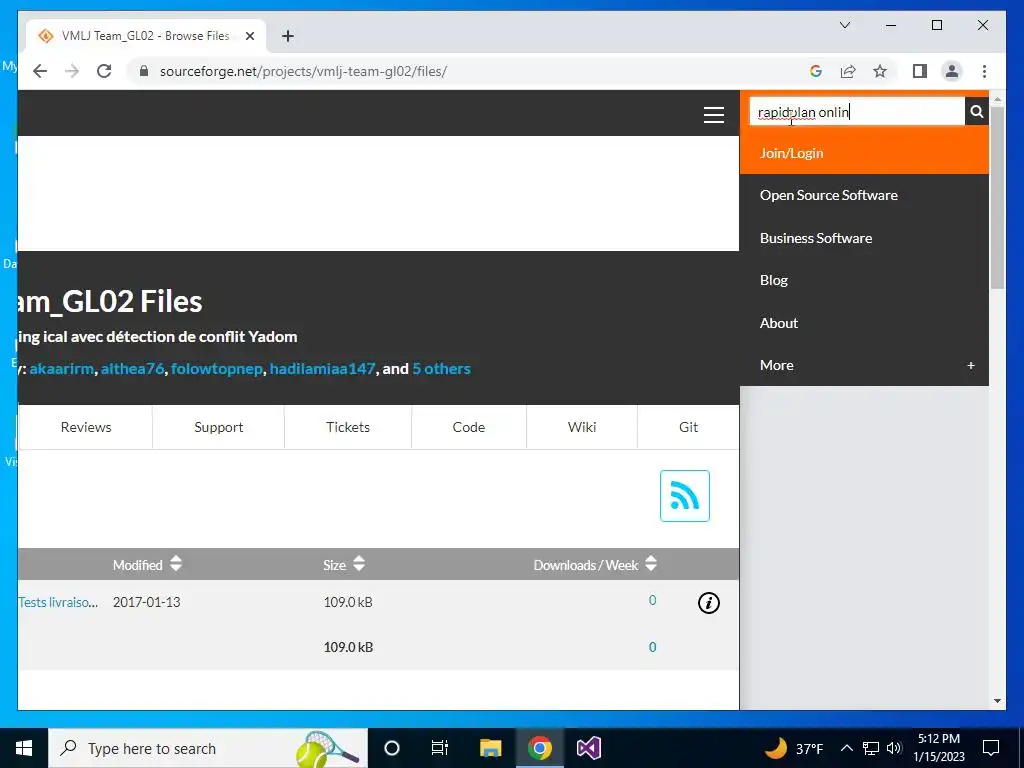Reload the current page
Viewport: 1024px width, 768px height.
pos(104,71)
